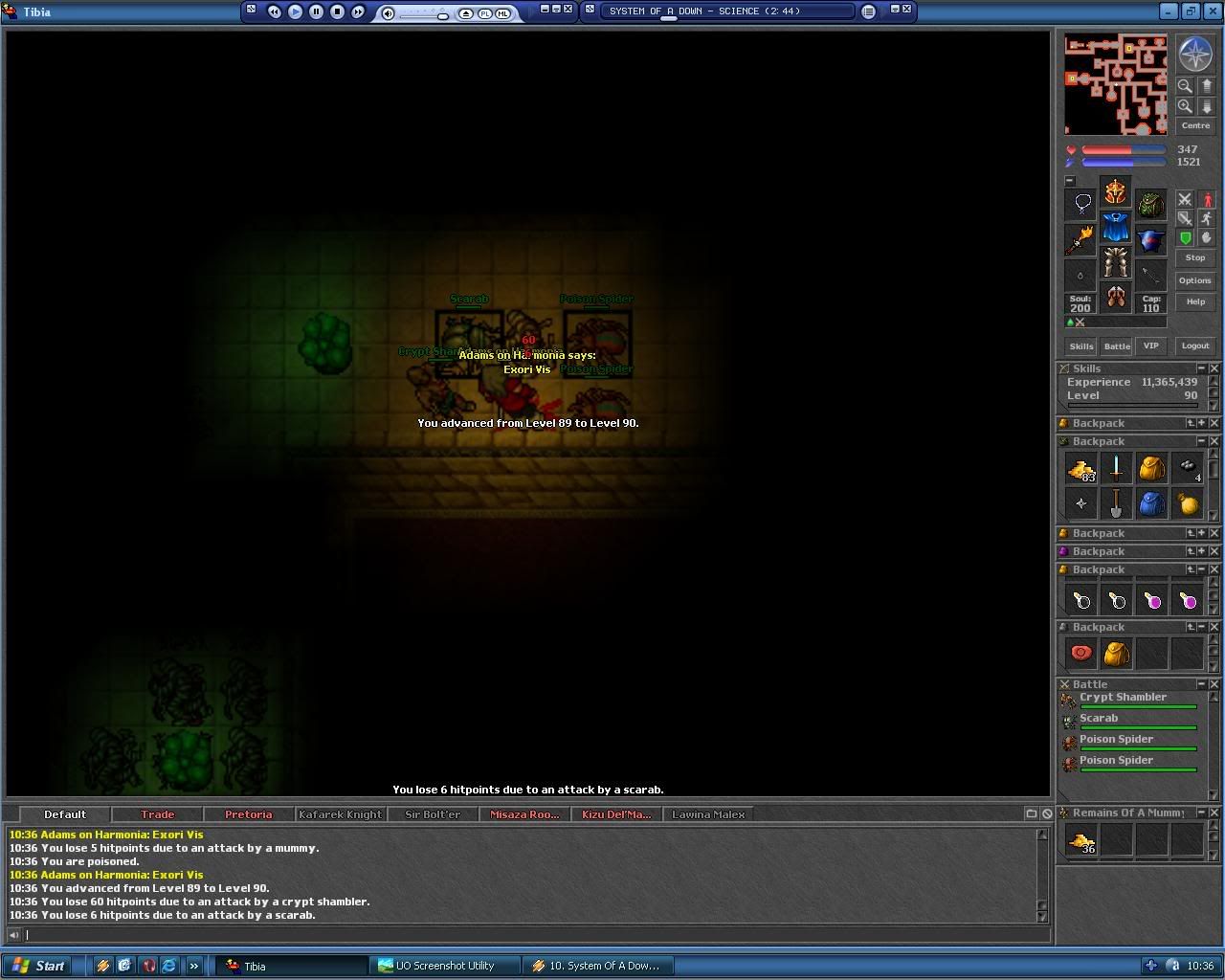Select the ring equipment slot
The width and height of the screenshot is (1225, 980).
pos(1080,275)
